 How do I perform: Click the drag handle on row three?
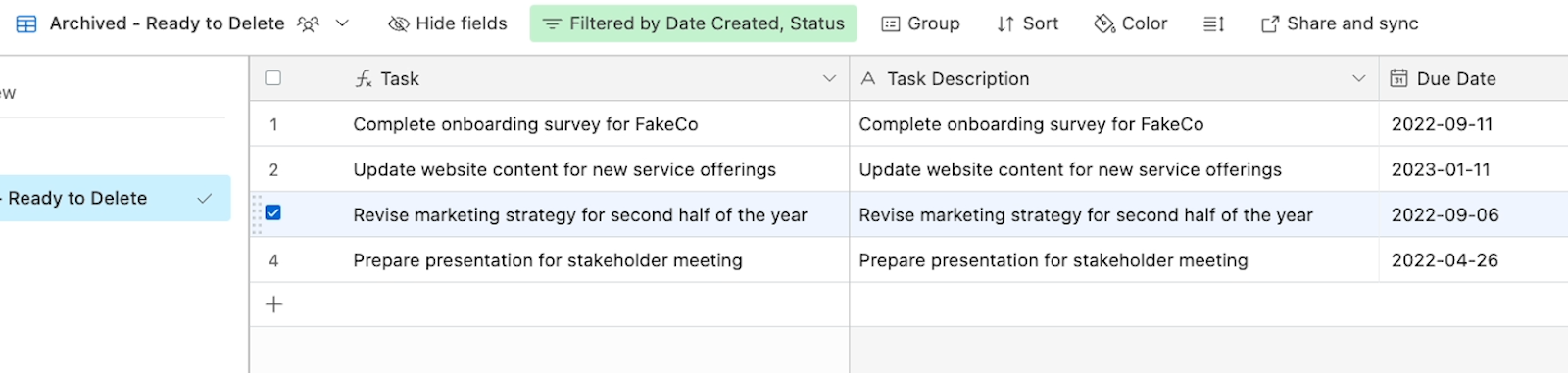(257, 214)
